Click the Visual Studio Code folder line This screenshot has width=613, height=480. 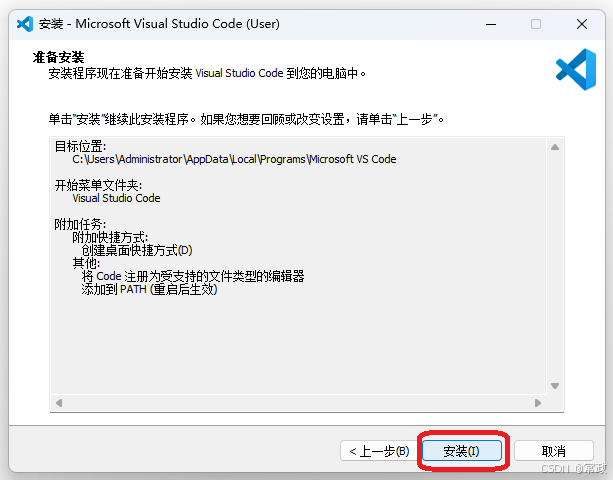click(x=116, y=198)
